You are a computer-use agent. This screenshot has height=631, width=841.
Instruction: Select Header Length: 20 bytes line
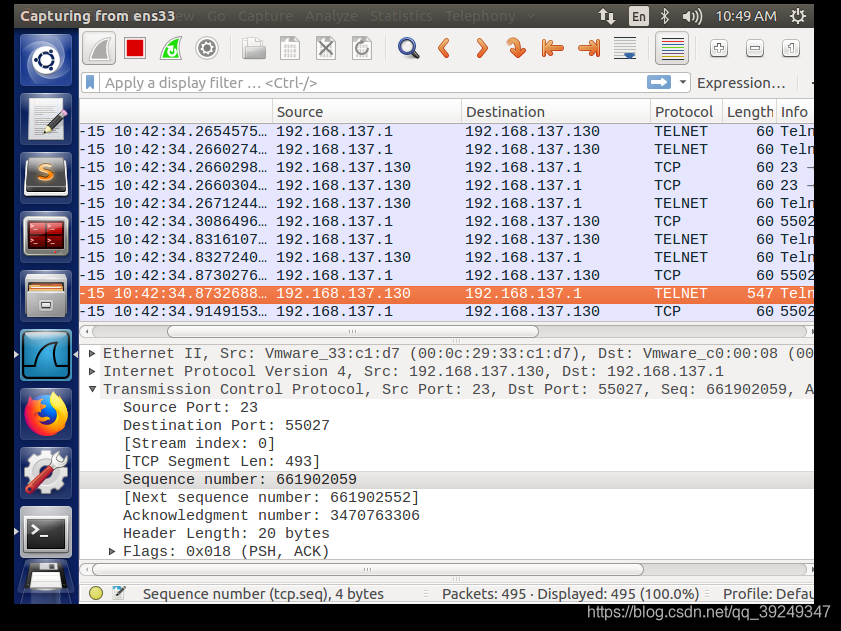coord(226,533)
